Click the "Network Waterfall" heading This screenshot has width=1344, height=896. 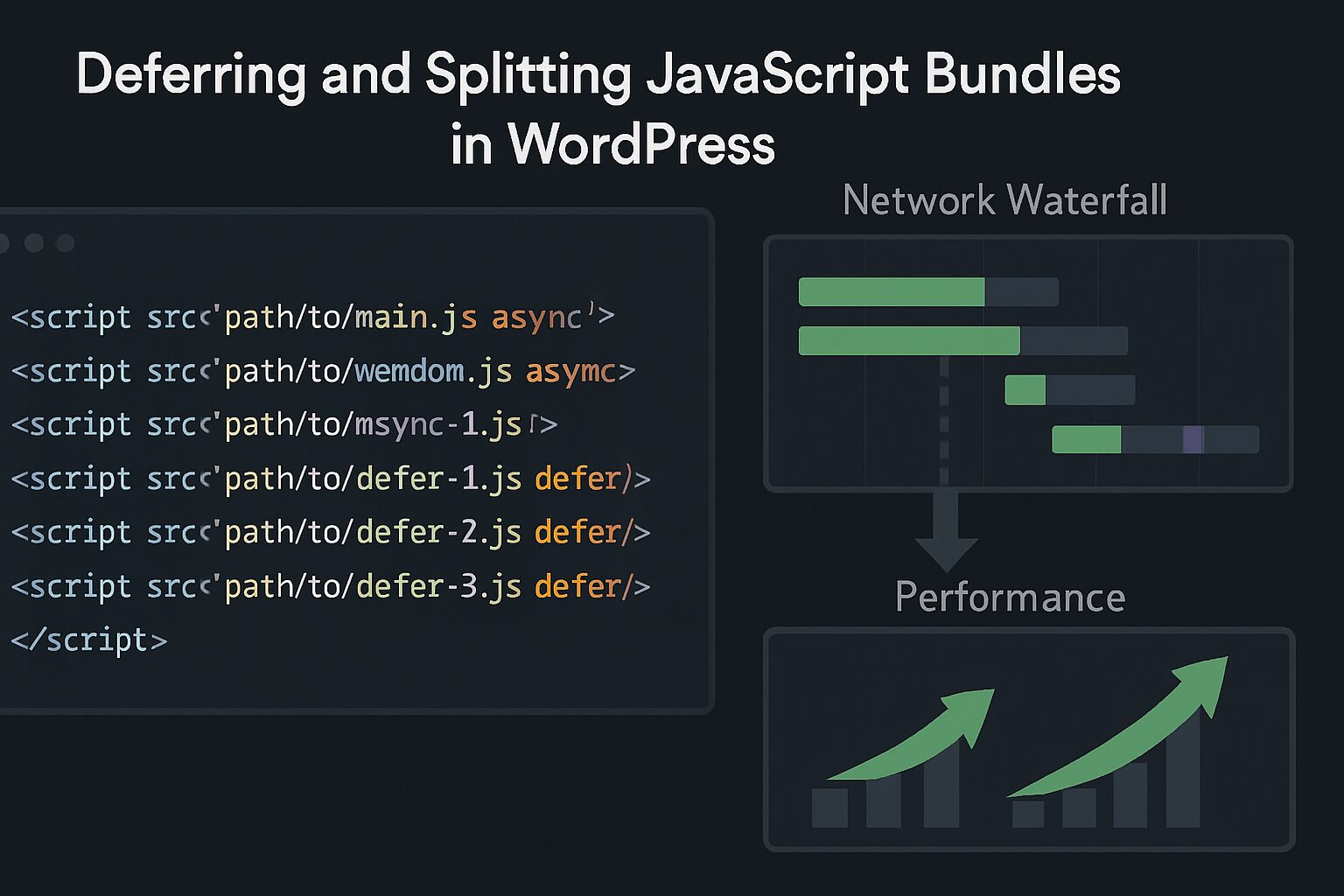click(x=1004, y=200)
